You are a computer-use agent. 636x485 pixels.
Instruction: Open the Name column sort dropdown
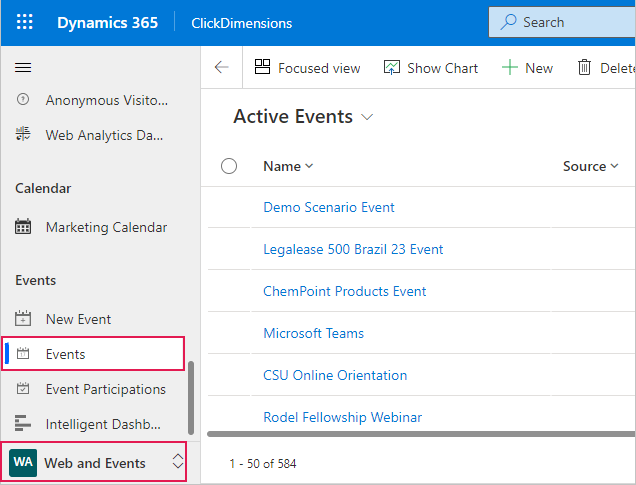point(309,166)
